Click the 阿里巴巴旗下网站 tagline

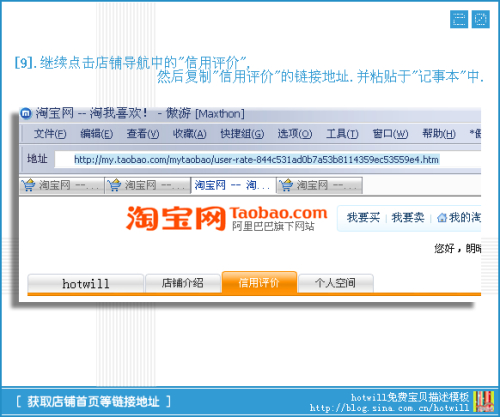point(273,226)
